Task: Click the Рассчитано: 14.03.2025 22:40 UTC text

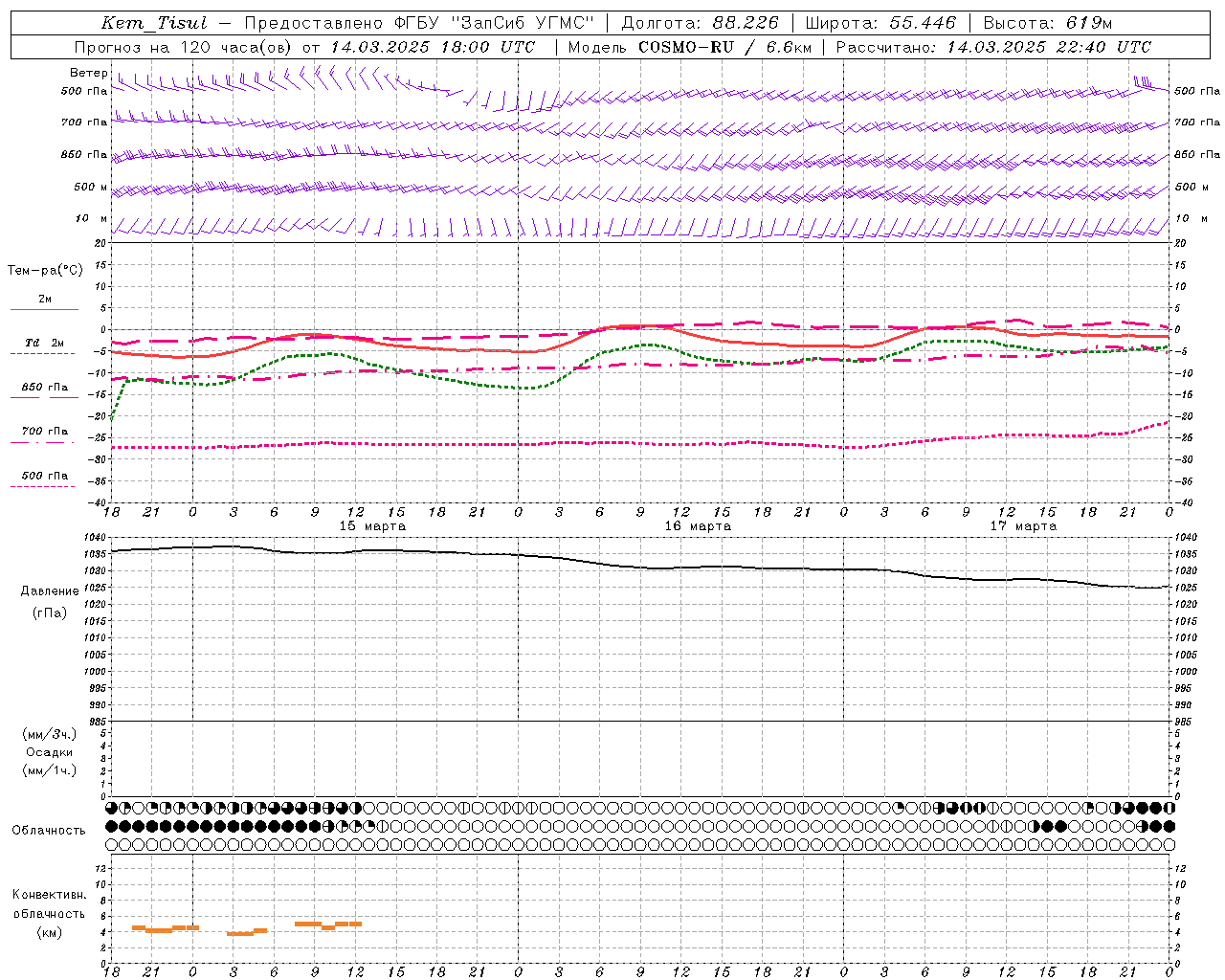Action: tap(994, 47)
